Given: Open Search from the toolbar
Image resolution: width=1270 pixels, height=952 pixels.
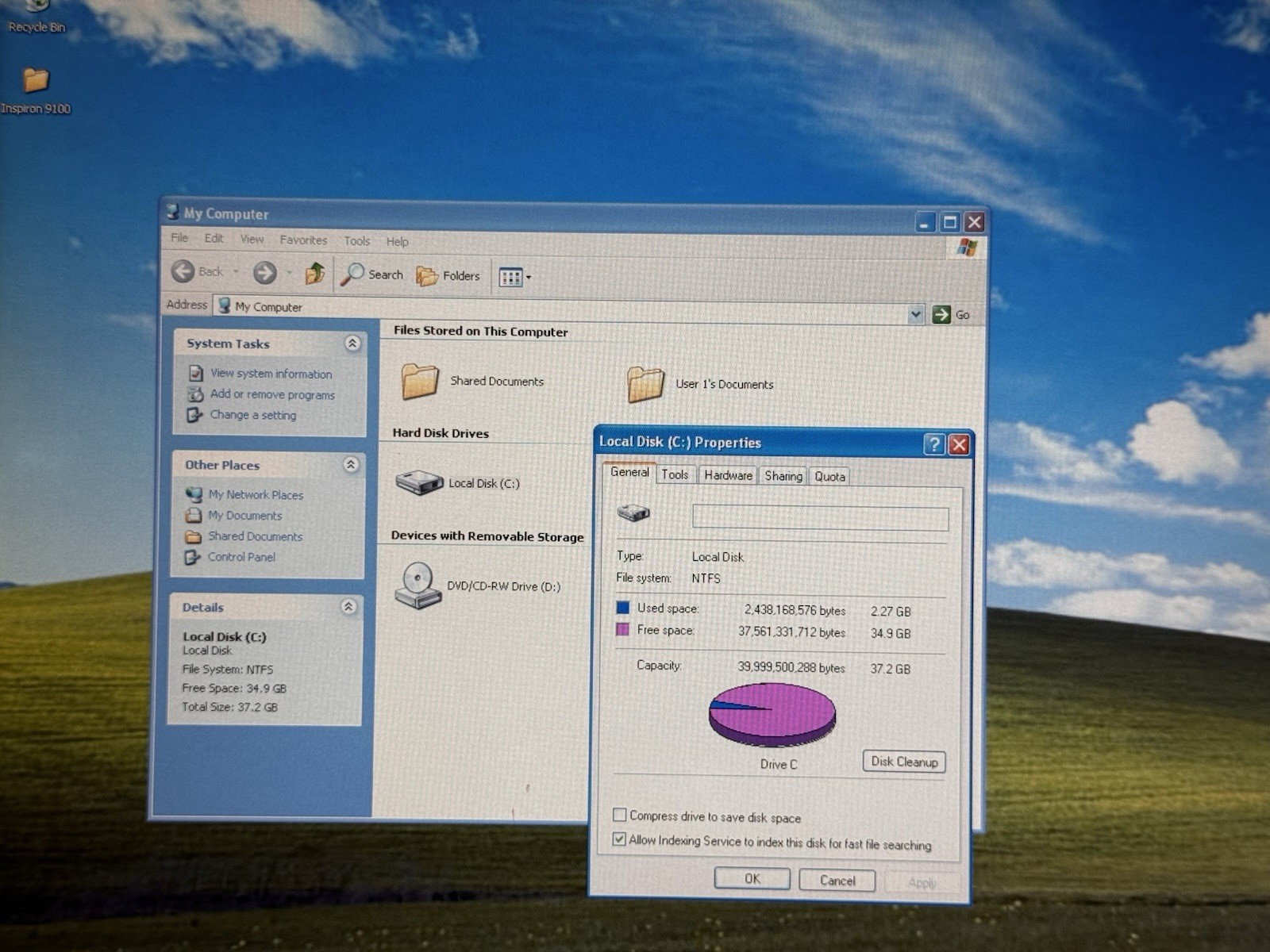Looking at the screenshot, I should click(372, 274).
